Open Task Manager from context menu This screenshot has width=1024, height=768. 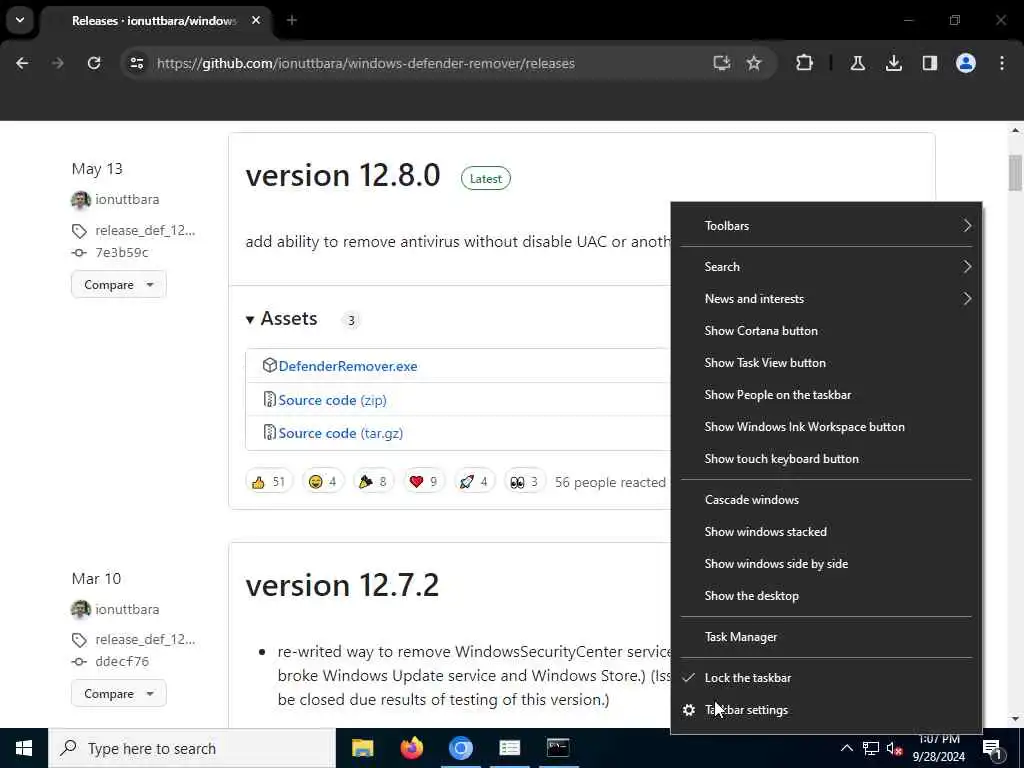tap(826, 637)
